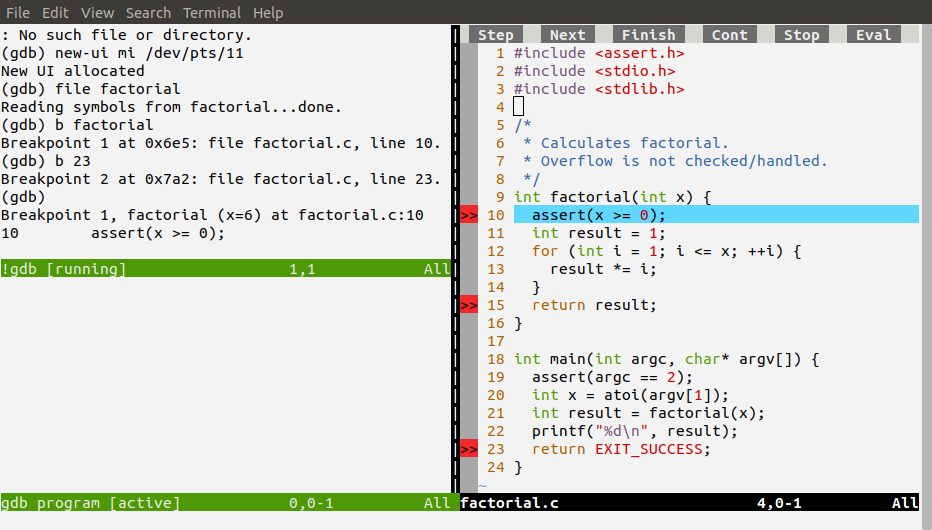Viewport: 932px width, 530px height.
Task: Open the Help menu
Action: tap(268, 12)
